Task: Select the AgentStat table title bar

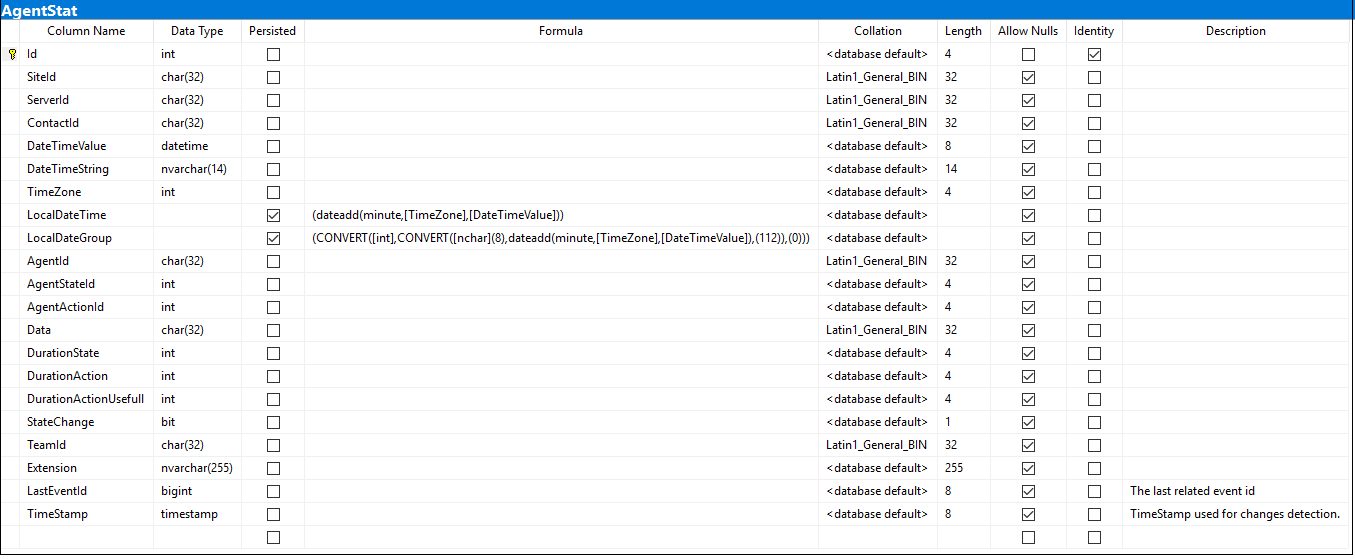Action: (677, 10)
